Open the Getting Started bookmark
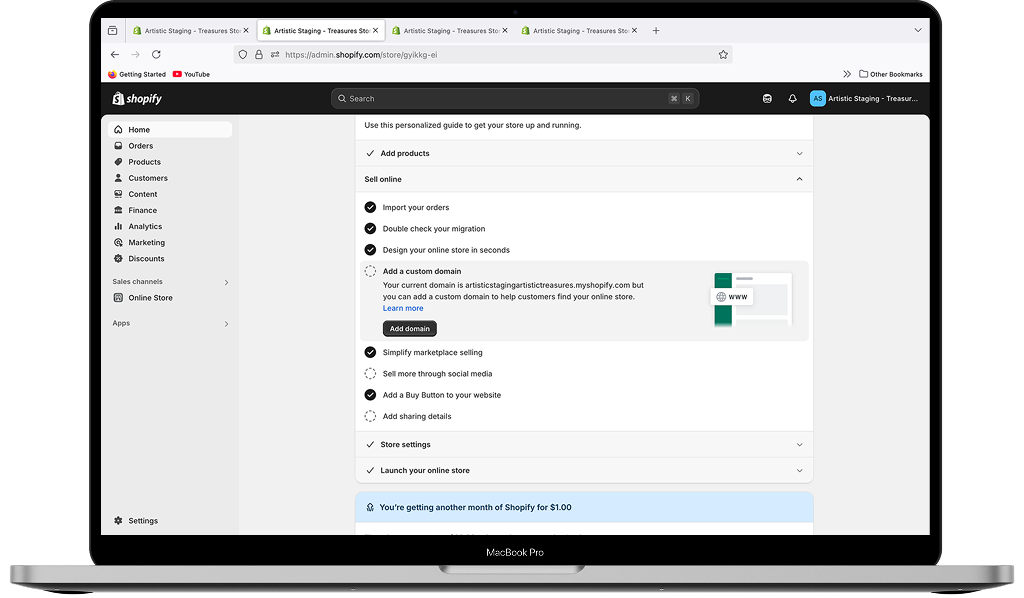Image resolution: width=1024 pixels, height=598 pixels. (136, 74)
